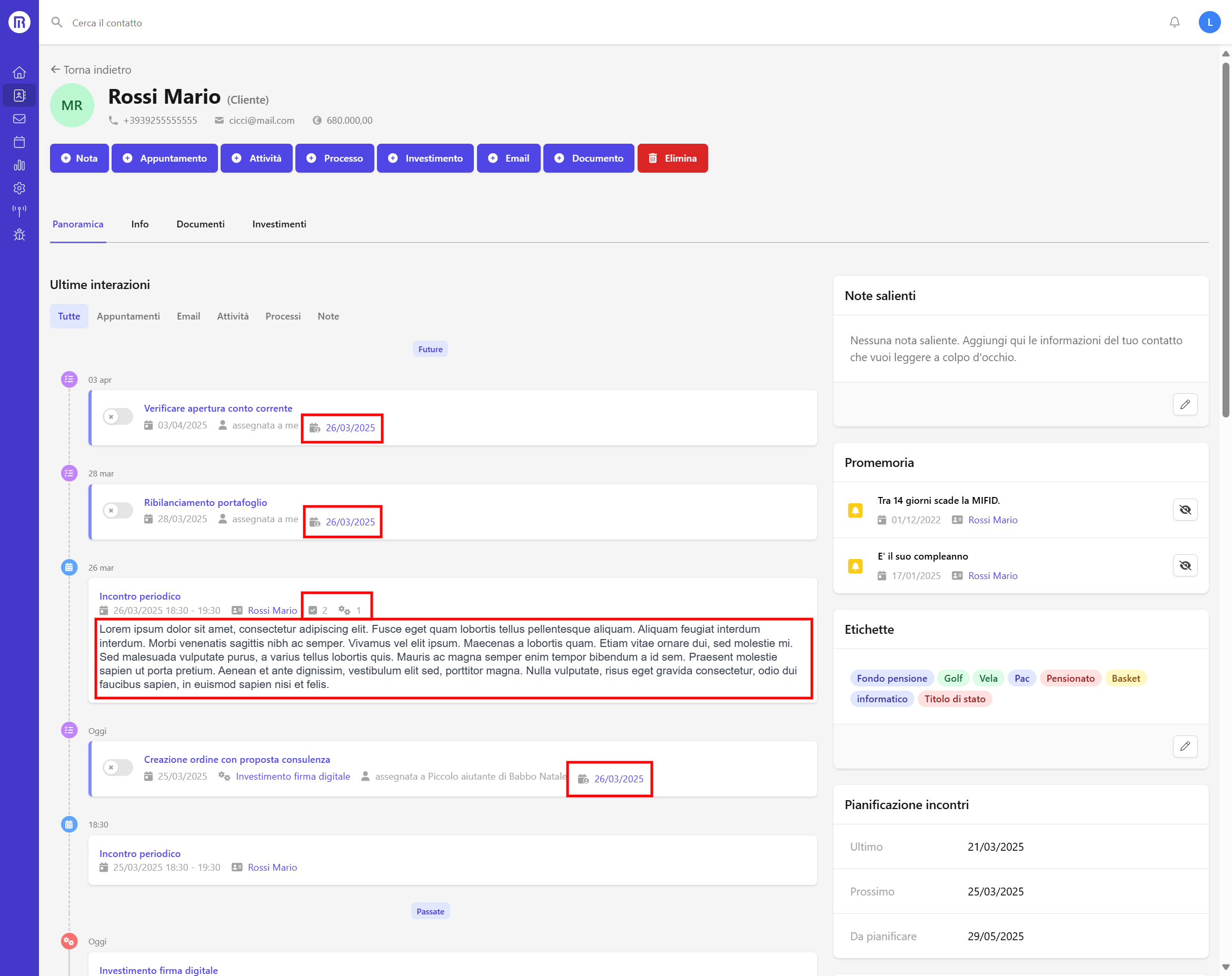Open the notifications bell icon
This screenshot has width=1232, height=976.
pyautogui.click(x=1174, y=22)
